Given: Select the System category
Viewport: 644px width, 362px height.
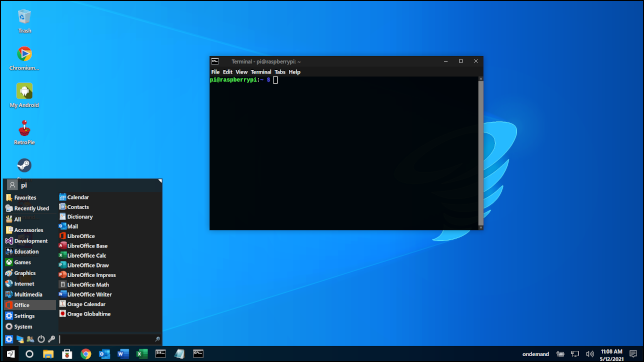Looking at the screenshot, I should click(30, 327).
